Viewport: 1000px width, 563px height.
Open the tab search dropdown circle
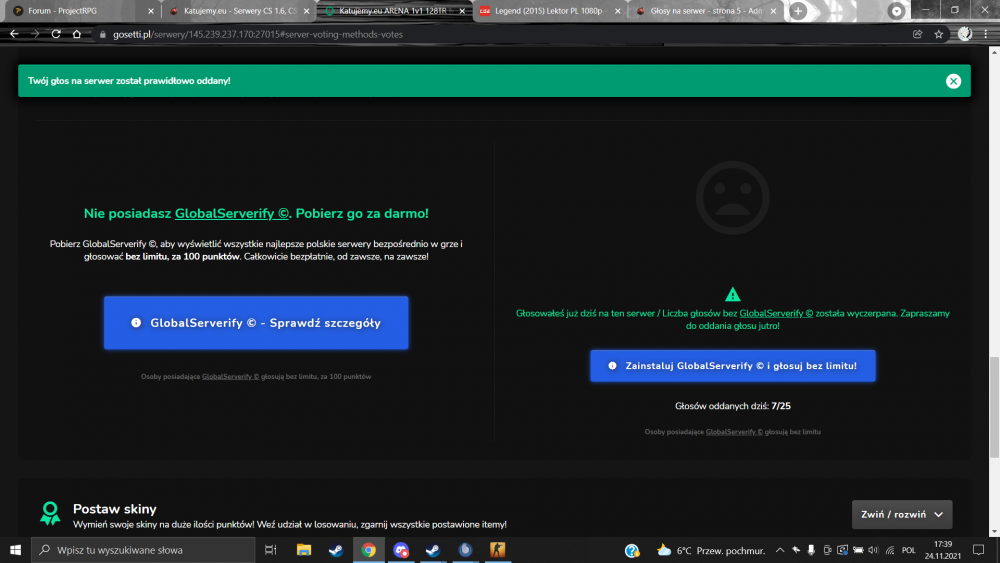click(896, 11)
